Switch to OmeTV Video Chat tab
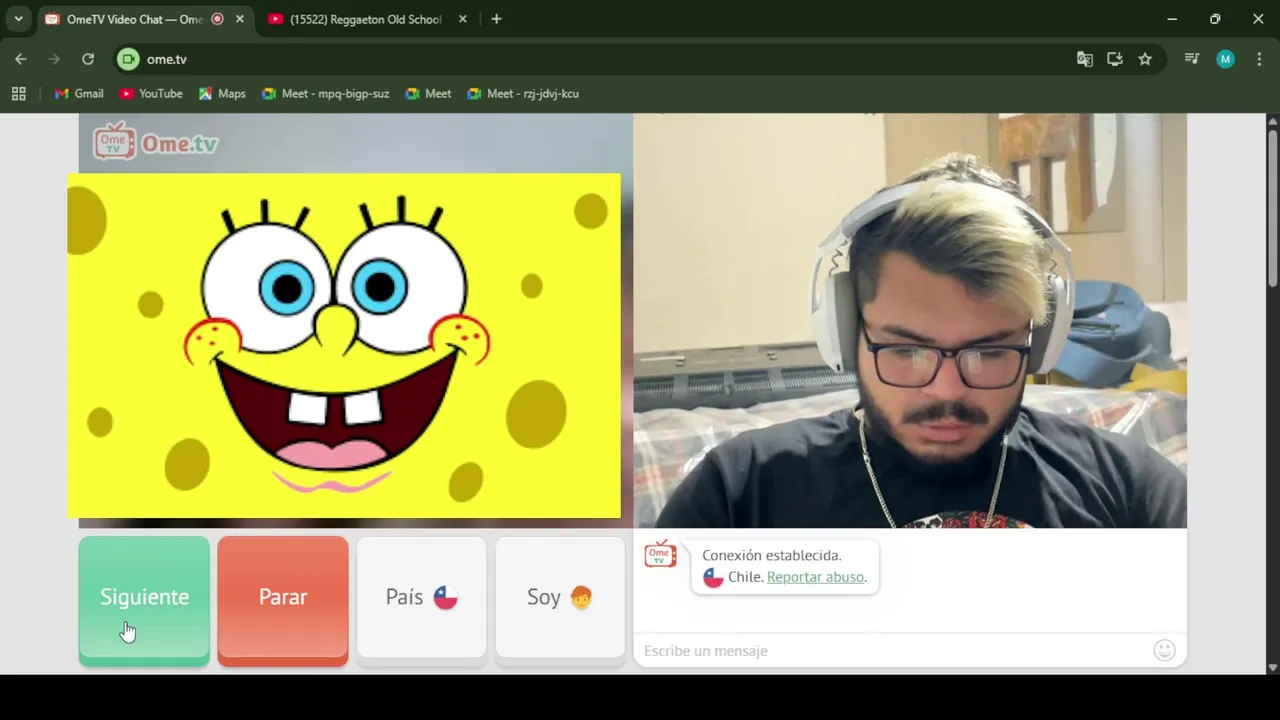Screen dimensions: 1280x720 coord(134,19)
